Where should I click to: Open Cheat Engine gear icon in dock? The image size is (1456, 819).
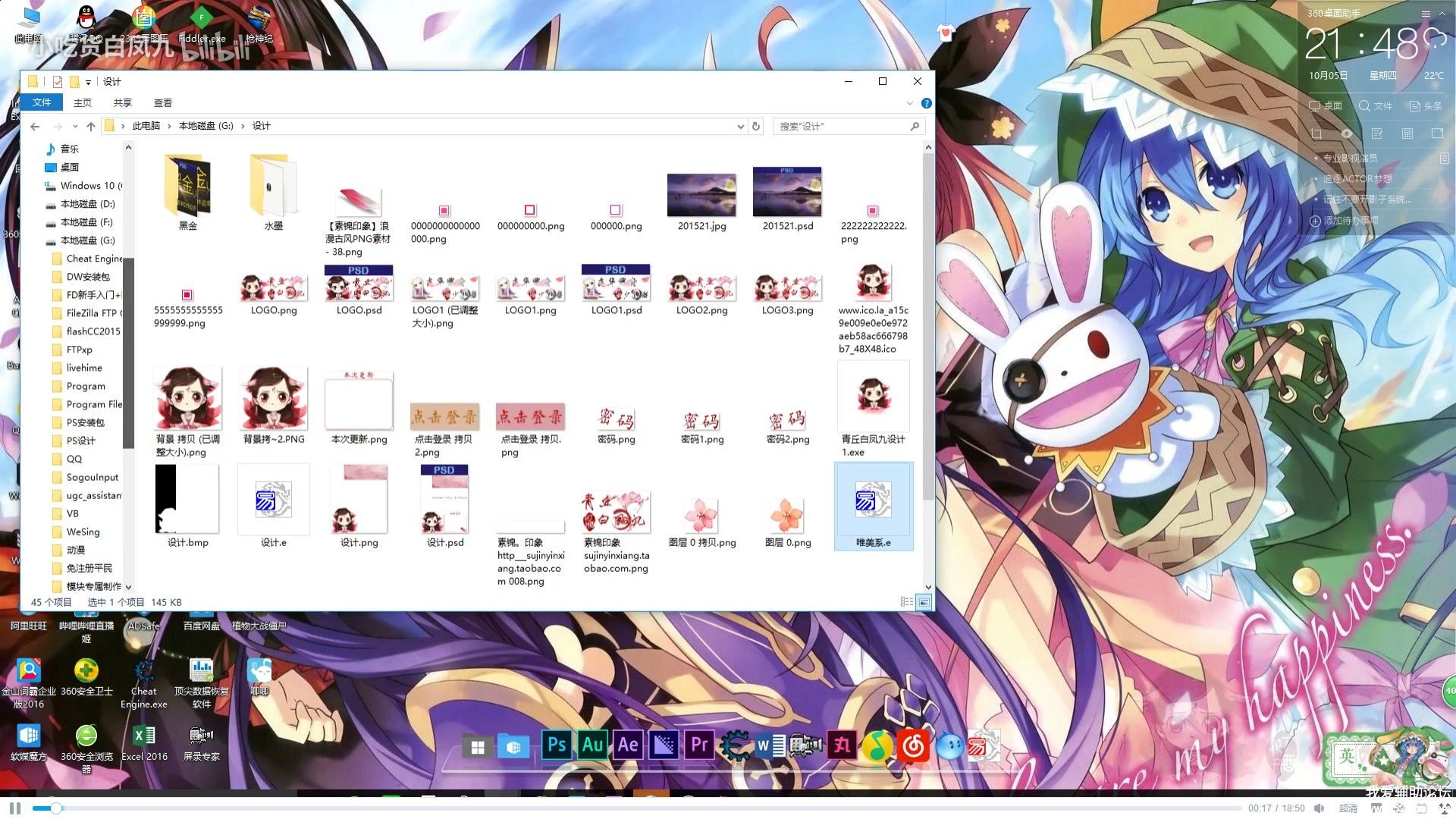pyautogui.click(x=734, y=746)
